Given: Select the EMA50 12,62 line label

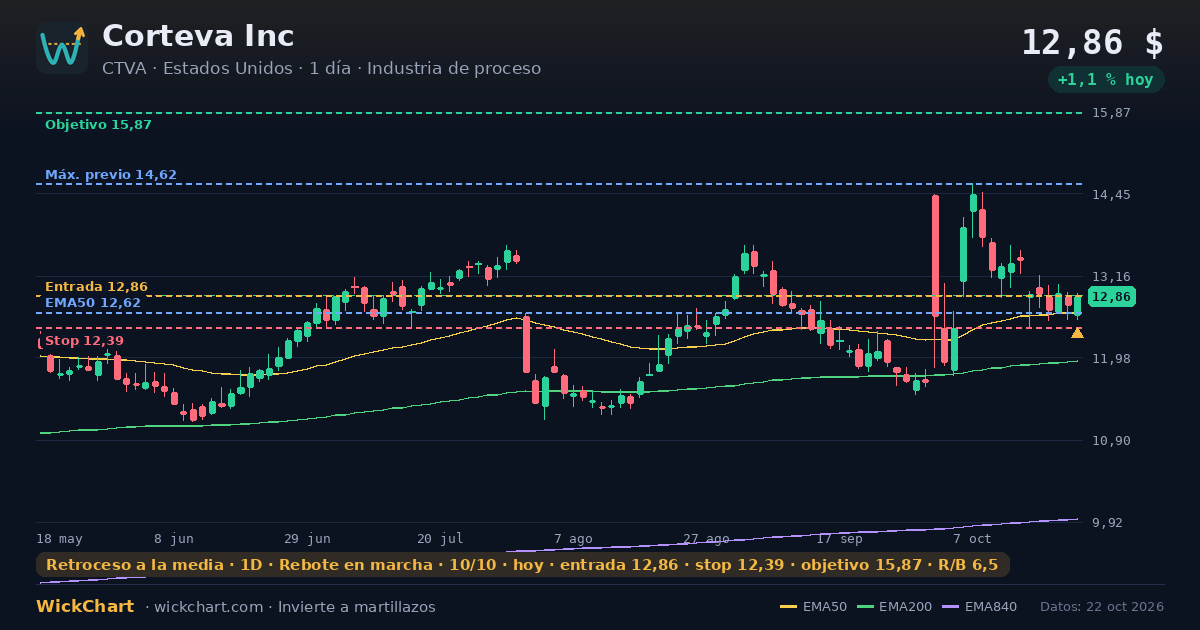Looking at the screenshot, I should point(93,302).
